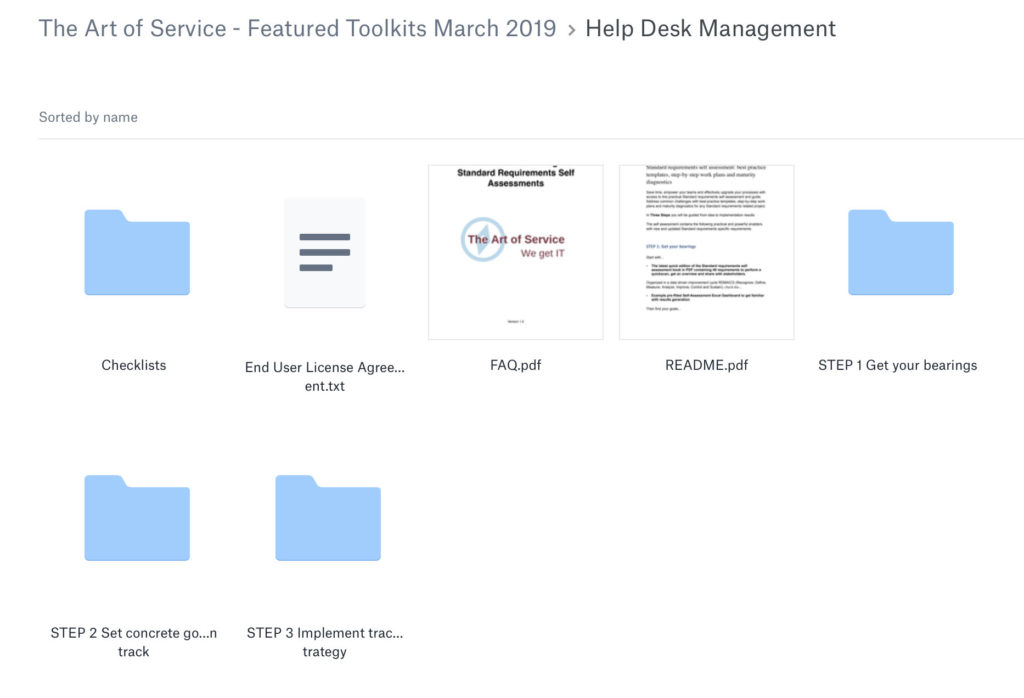Open the README.pdf thumbnail preview

click(x=707, y=252)
